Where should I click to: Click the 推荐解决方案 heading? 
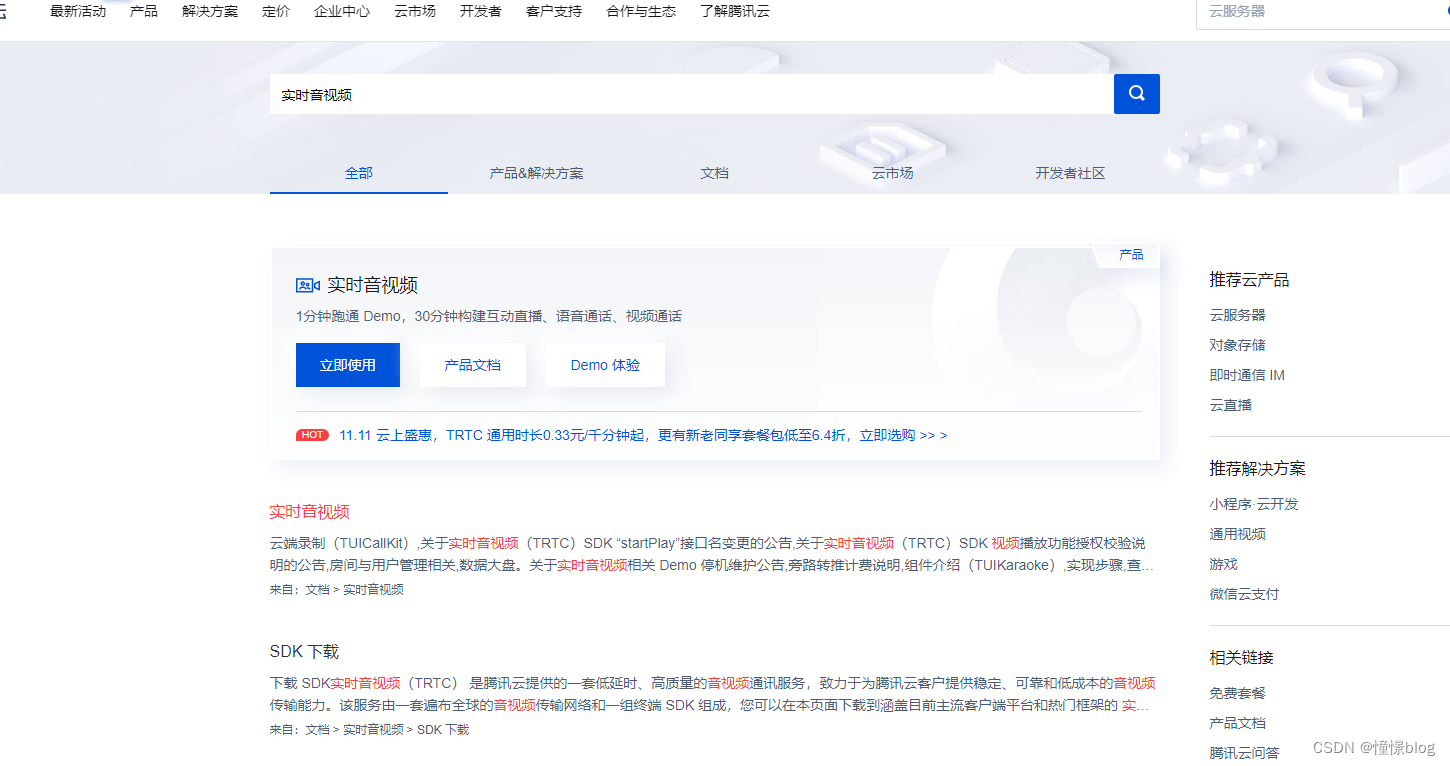pyautogui.click(x=1257, y=468)
